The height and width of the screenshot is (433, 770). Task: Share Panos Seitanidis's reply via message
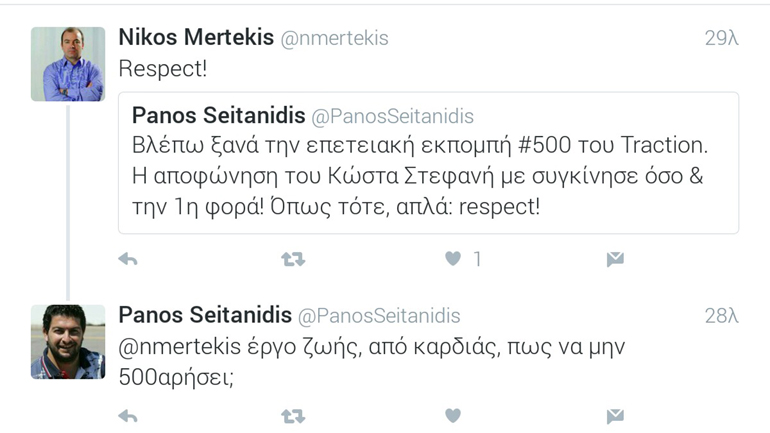point(615,415)
